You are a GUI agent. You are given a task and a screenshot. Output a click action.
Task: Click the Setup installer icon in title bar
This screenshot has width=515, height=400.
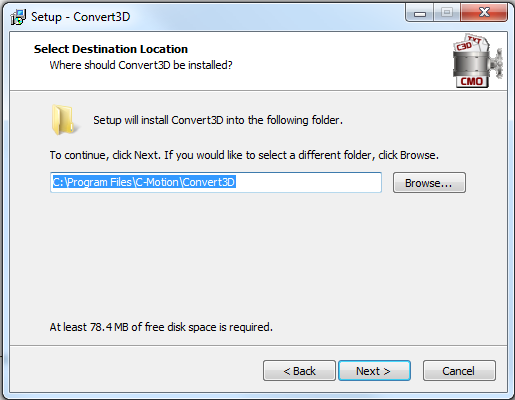(x=18, y=17)
